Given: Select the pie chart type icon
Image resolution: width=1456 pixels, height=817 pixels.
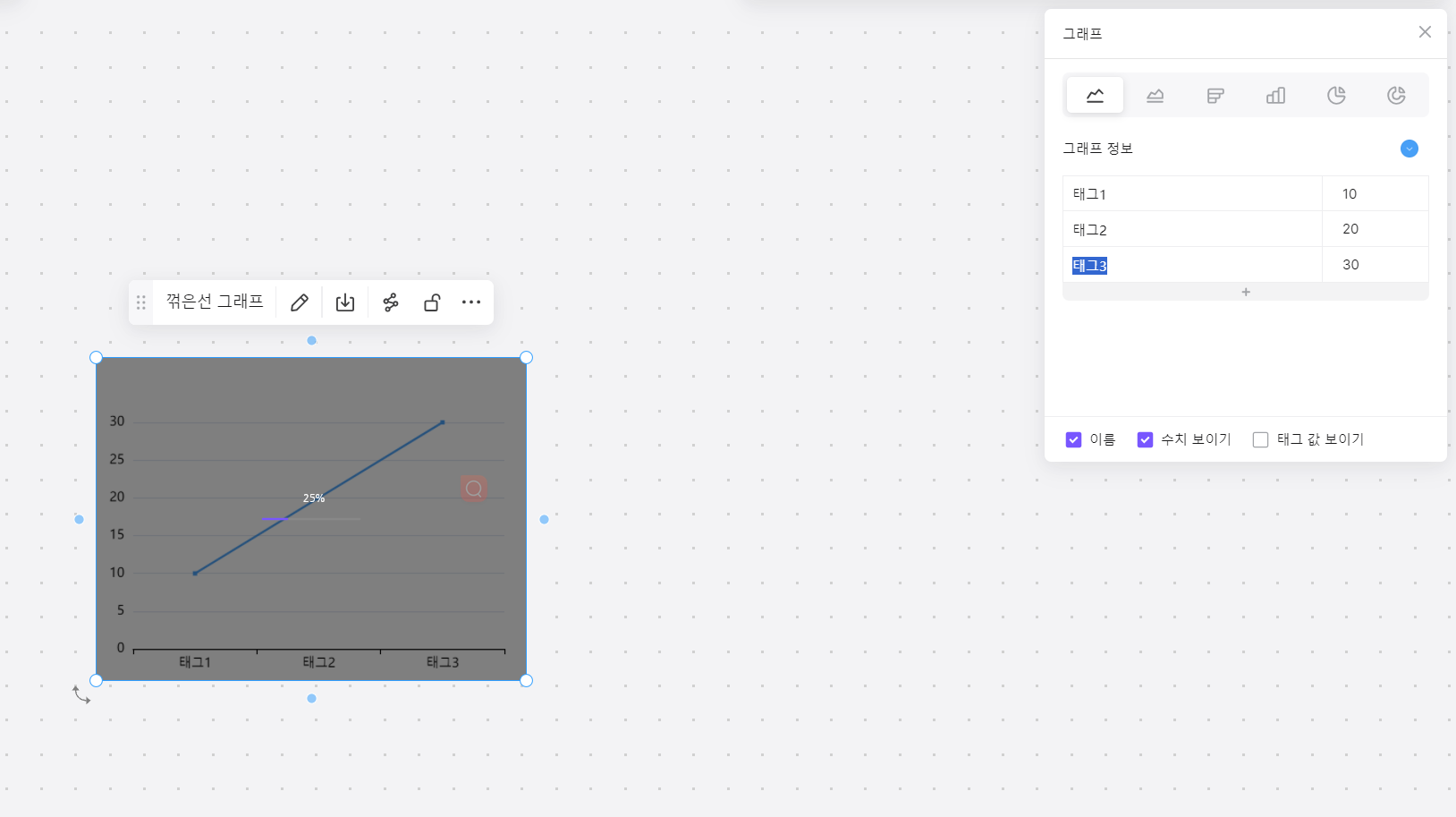Looking at the screenshot, I should (x=1336, y=95).
